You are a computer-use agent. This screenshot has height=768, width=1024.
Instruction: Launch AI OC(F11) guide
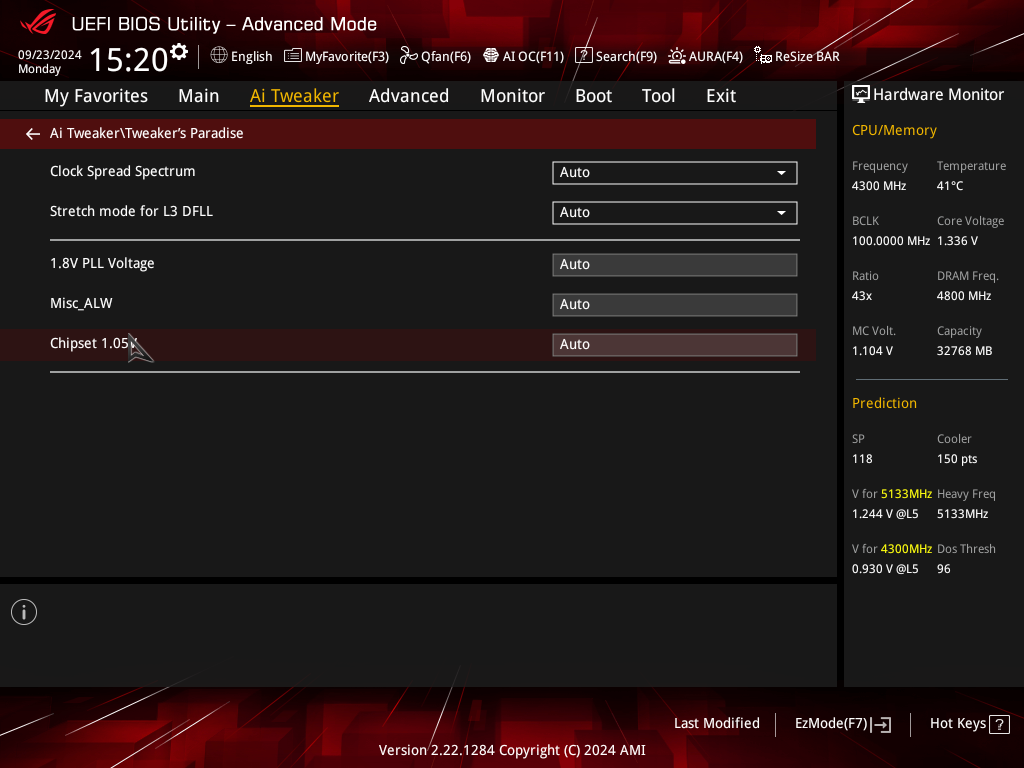point(523,56)
